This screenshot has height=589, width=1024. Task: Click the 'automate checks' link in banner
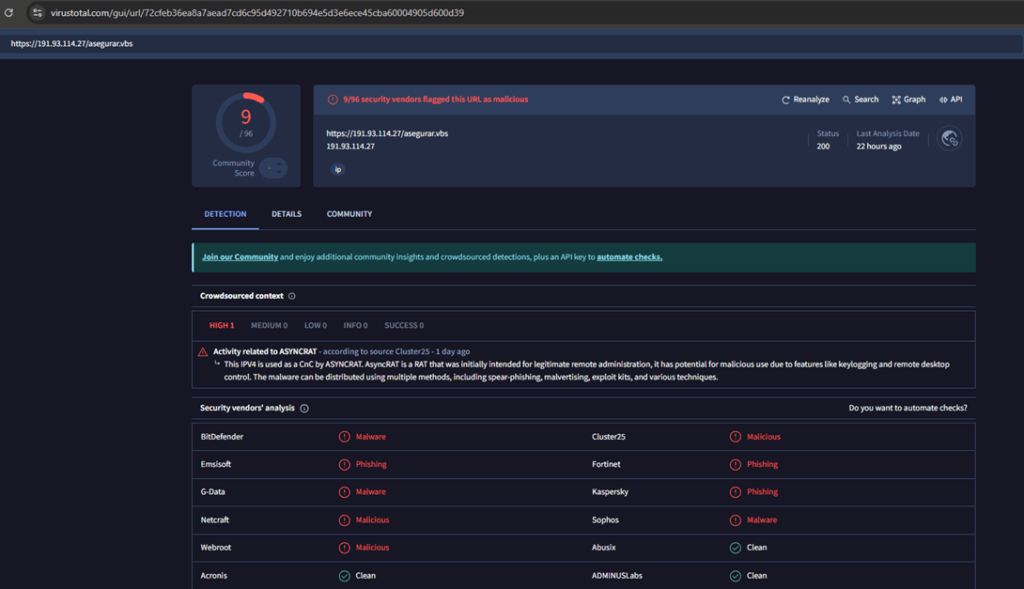tap(629, 257)
